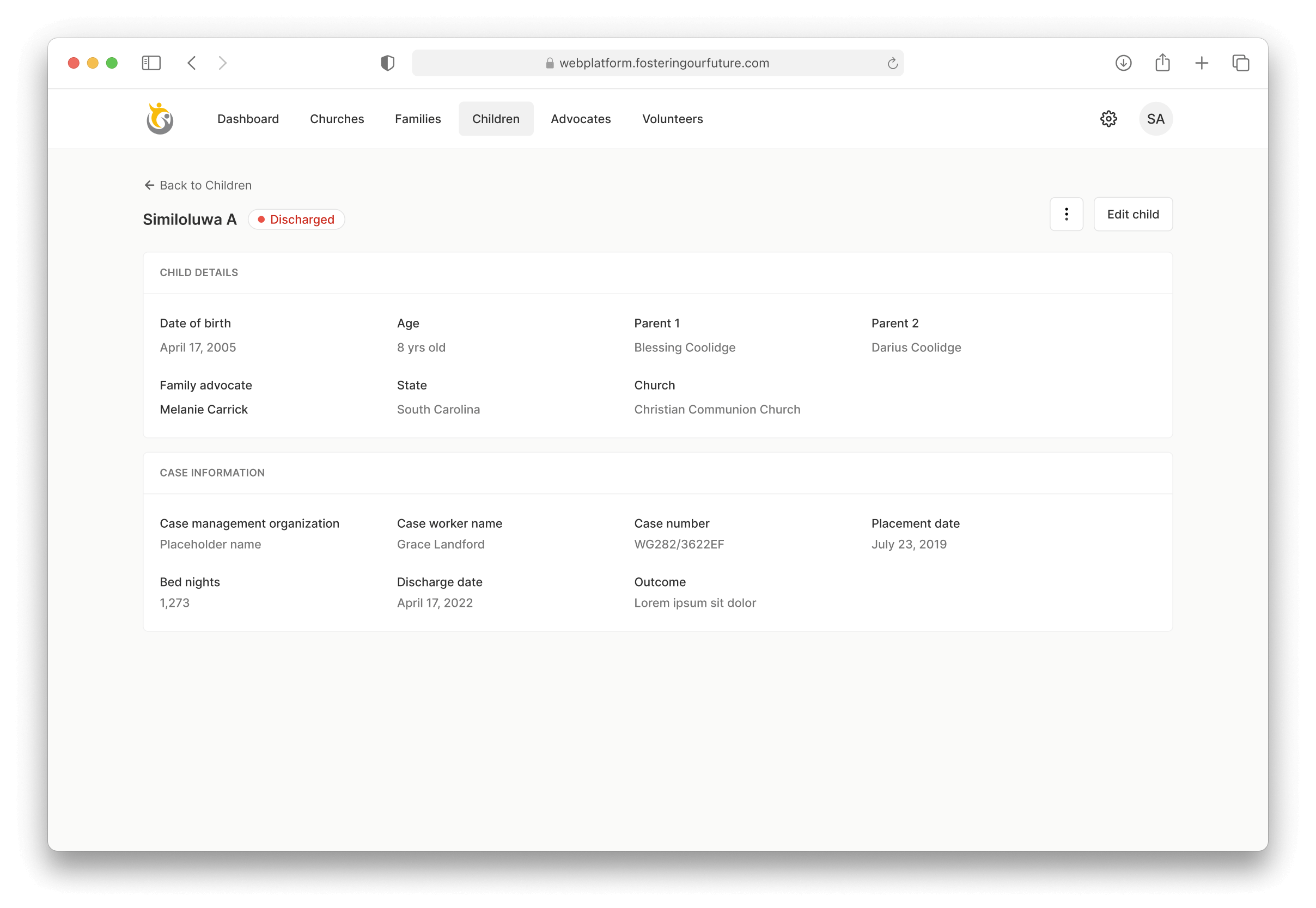
Task: Click the Fostering Our Future logo
Action: tap(160, 118)
